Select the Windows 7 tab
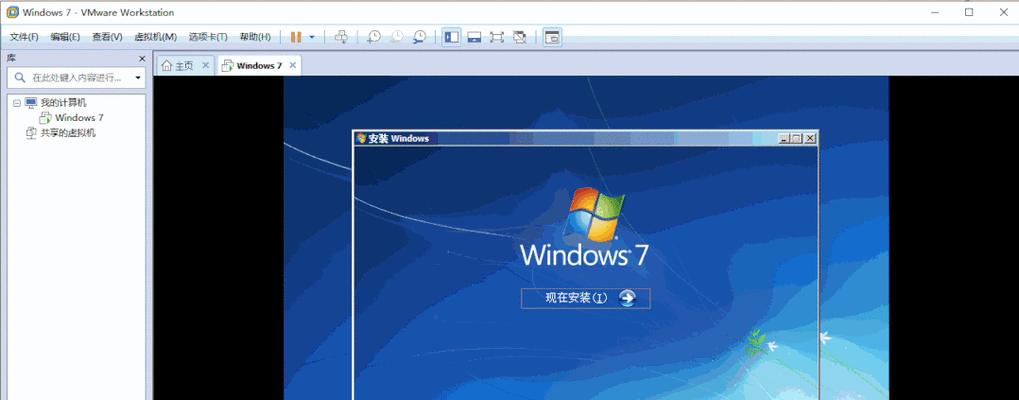 click(259, 66)
